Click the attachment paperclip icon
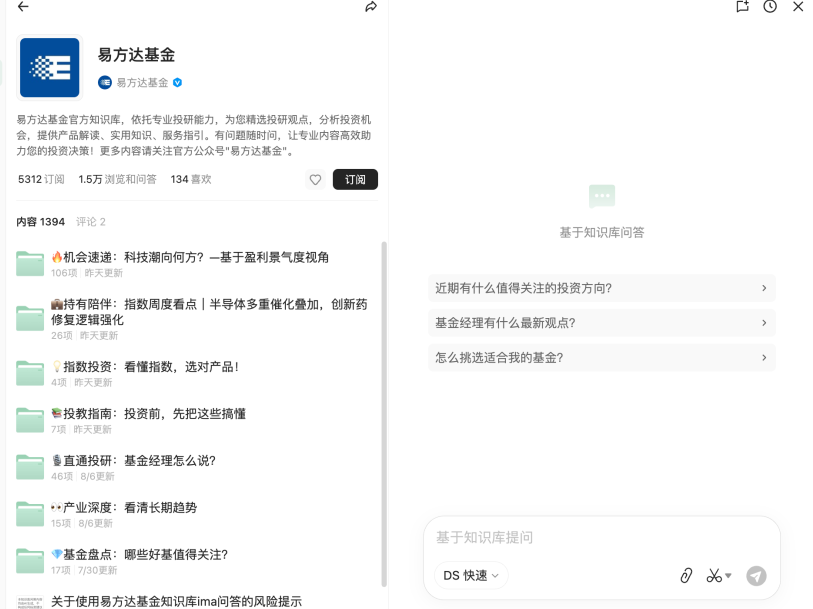 pyautogui.click(x=686, y=575)
